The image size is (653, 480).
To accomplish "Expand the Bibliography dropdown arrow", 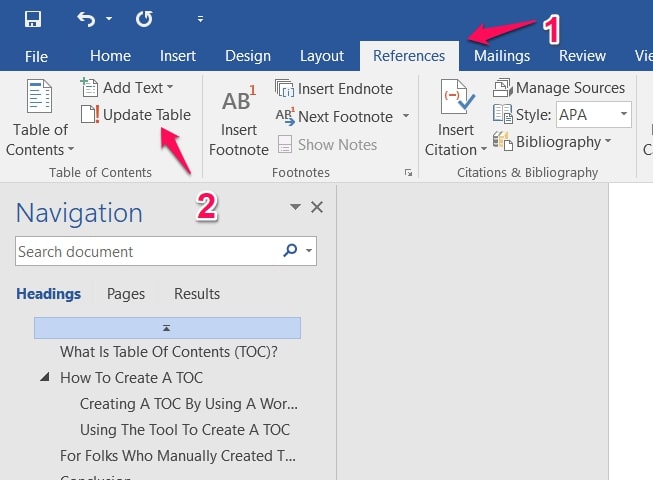I will (608, 141).
